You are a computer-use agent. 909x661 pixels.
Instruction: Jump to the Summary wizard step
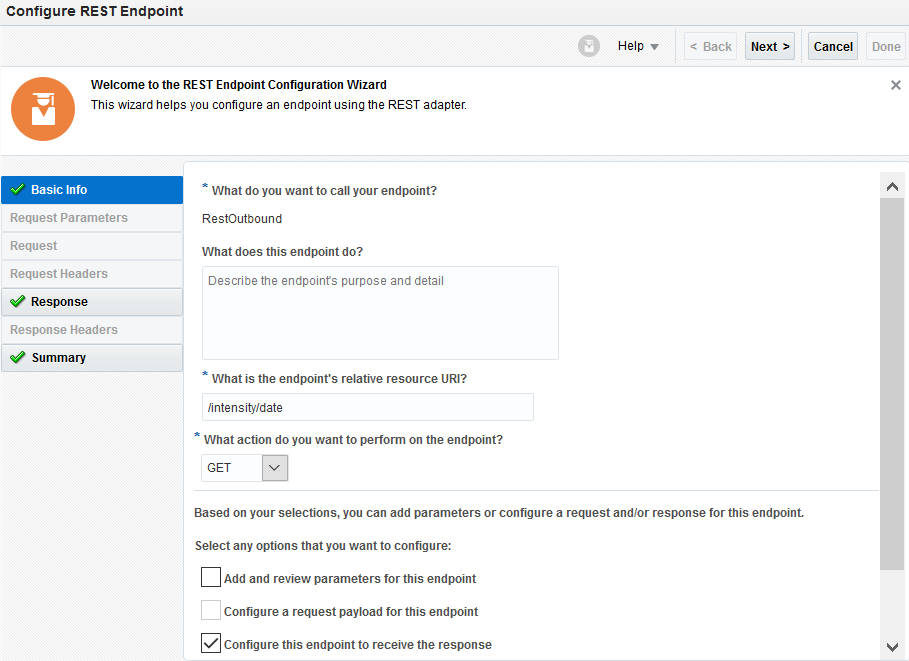[58, 358]
